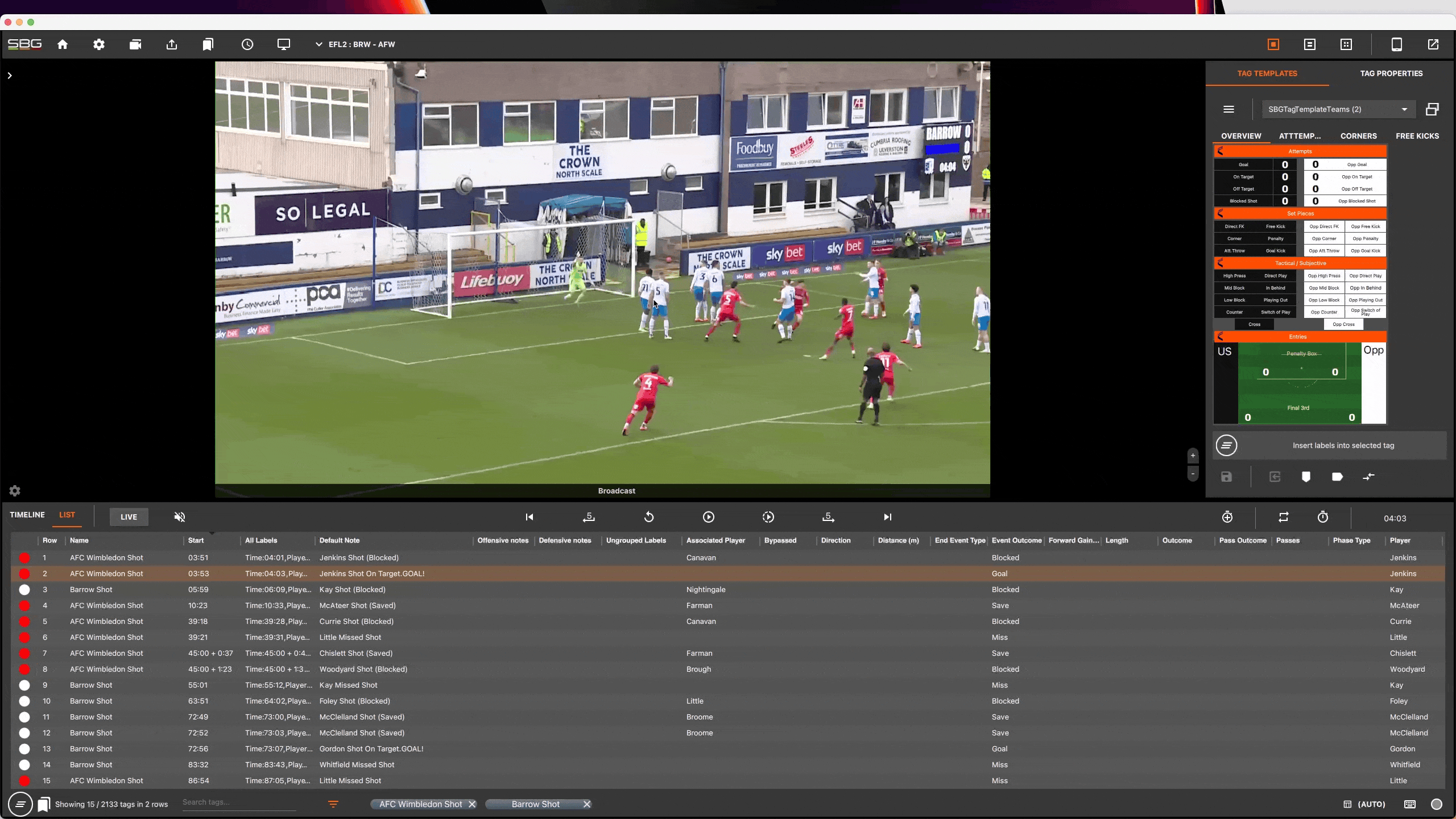Remove the AFC Wimbledon Shot filter chip
This screenshot has height=819, width=1456.
pos(472,804)
